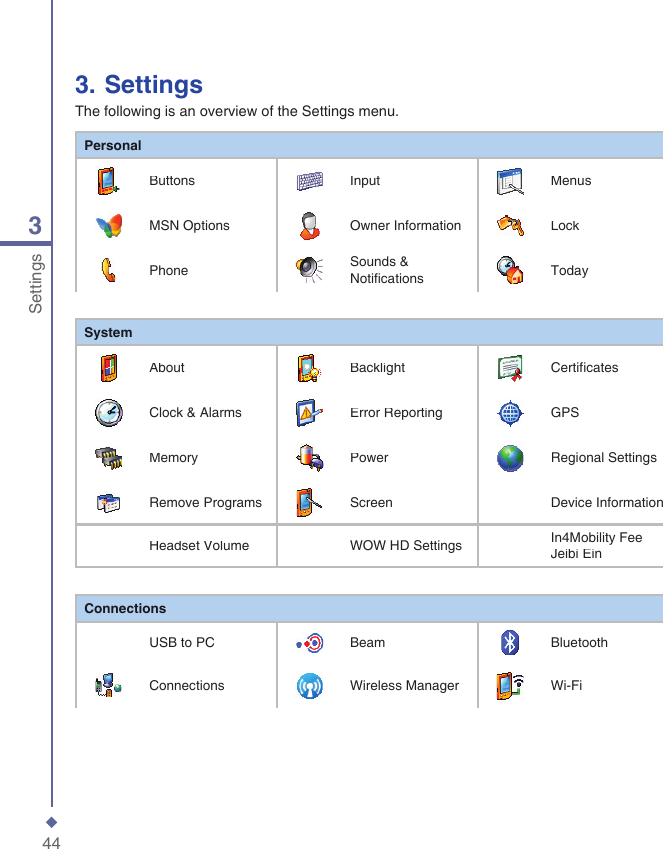Image resolution: width=663 pixels, height=849 pixels.
Task: Select the Connections section header
Action: 369,609
